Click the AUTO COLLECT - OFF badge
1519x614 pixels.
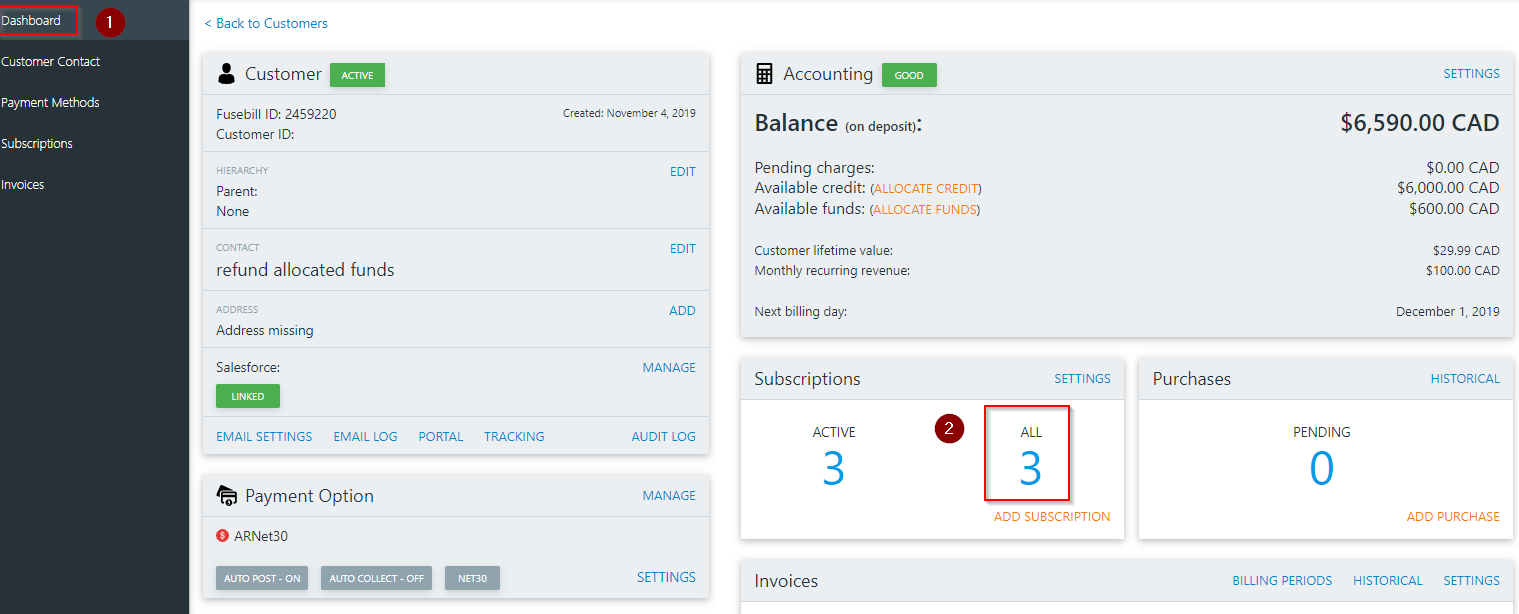tap(376, 578)
